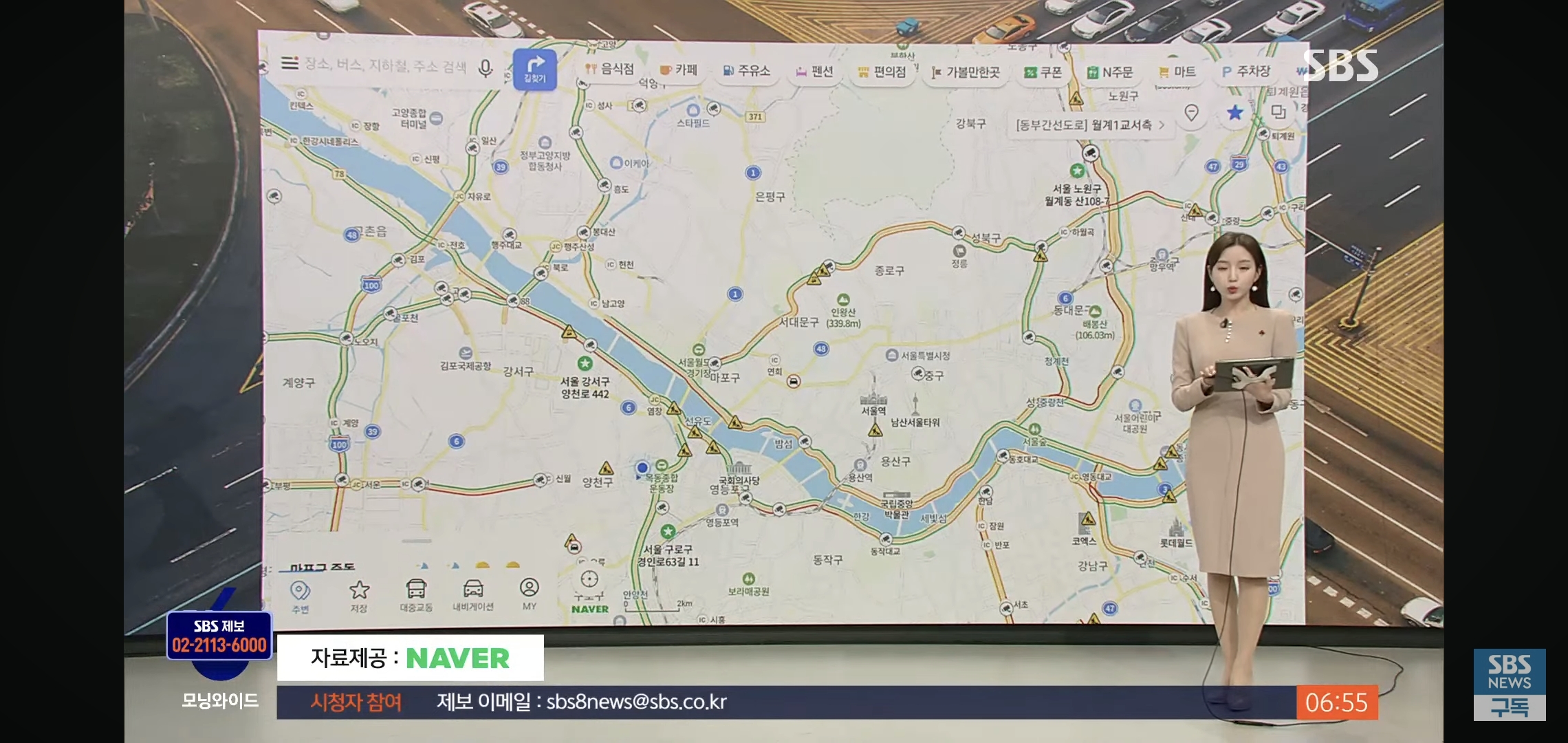Click the 국립중앙박물관 museum icon

[896, 497]
